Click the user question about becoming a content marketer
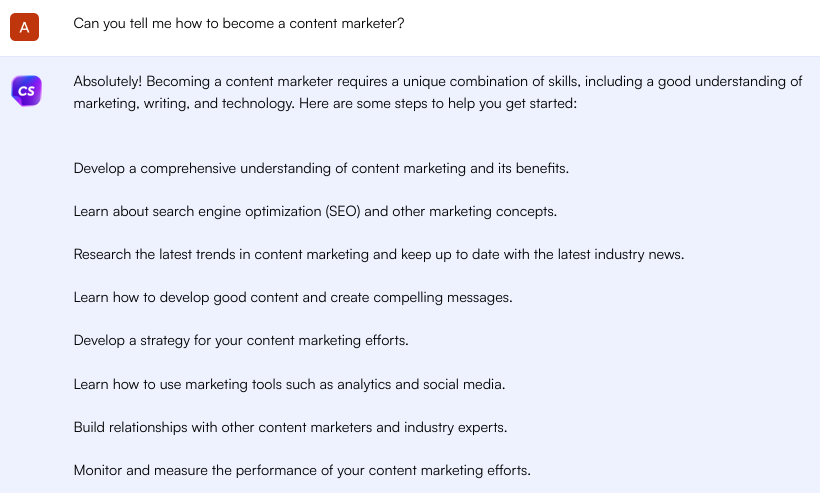The height and width of the screenshot is (493, 820). tap(239, 23)
